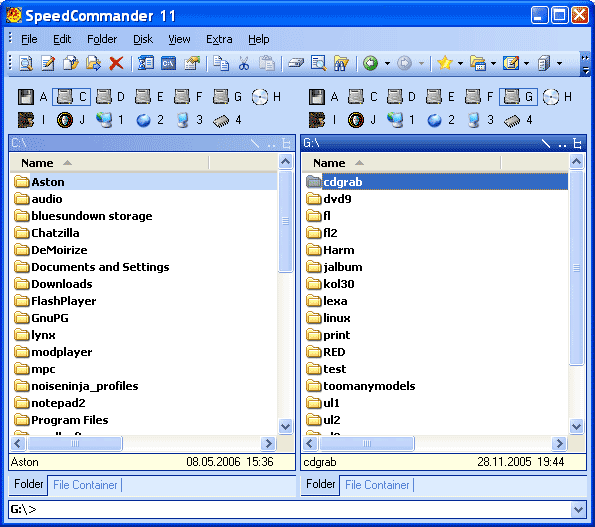Click the binoculars Find Files icon
595x527 pixels.
341,63
